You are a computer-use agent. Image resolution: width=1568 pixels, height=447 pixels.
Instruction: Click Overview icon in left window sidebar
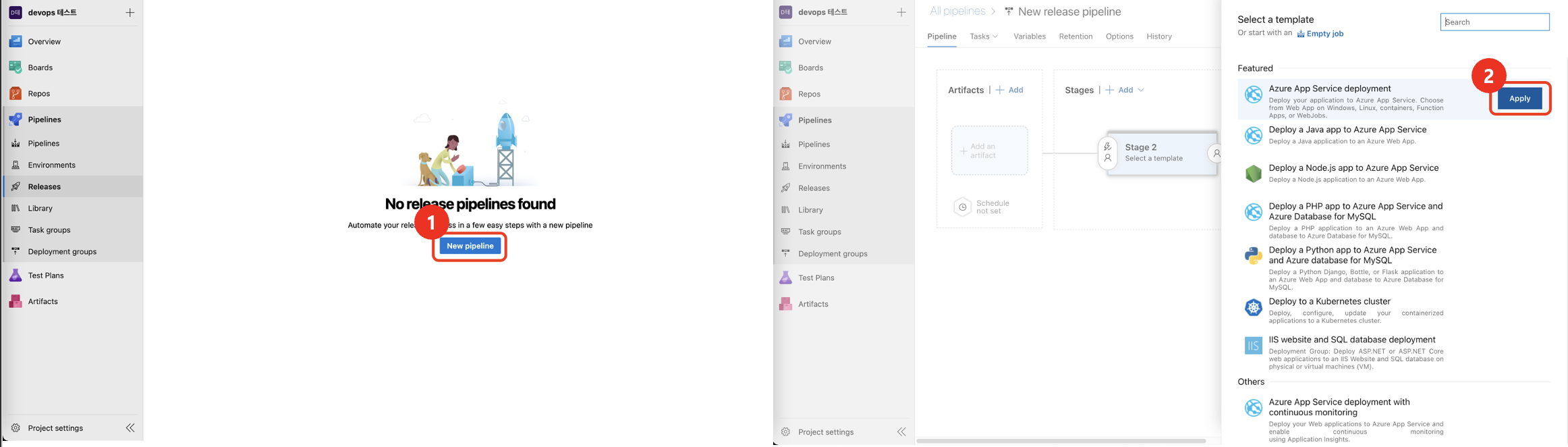tap(15, 41)
